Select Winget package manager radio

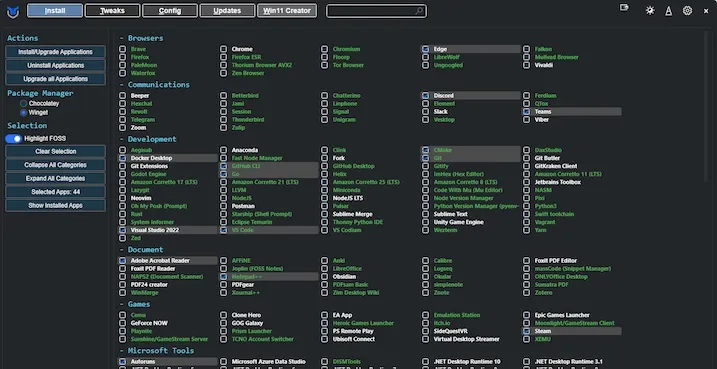23,112
